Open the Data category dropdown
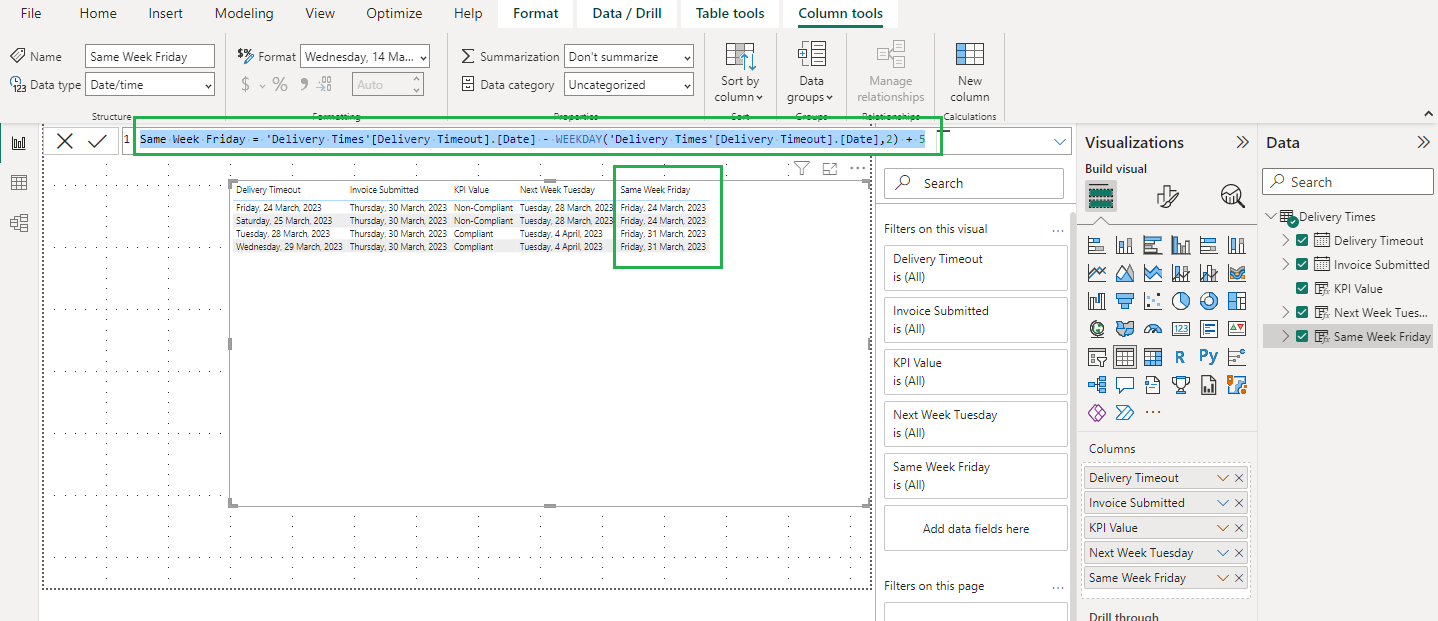Screen dimensions: 1438x621 point(629,85)
